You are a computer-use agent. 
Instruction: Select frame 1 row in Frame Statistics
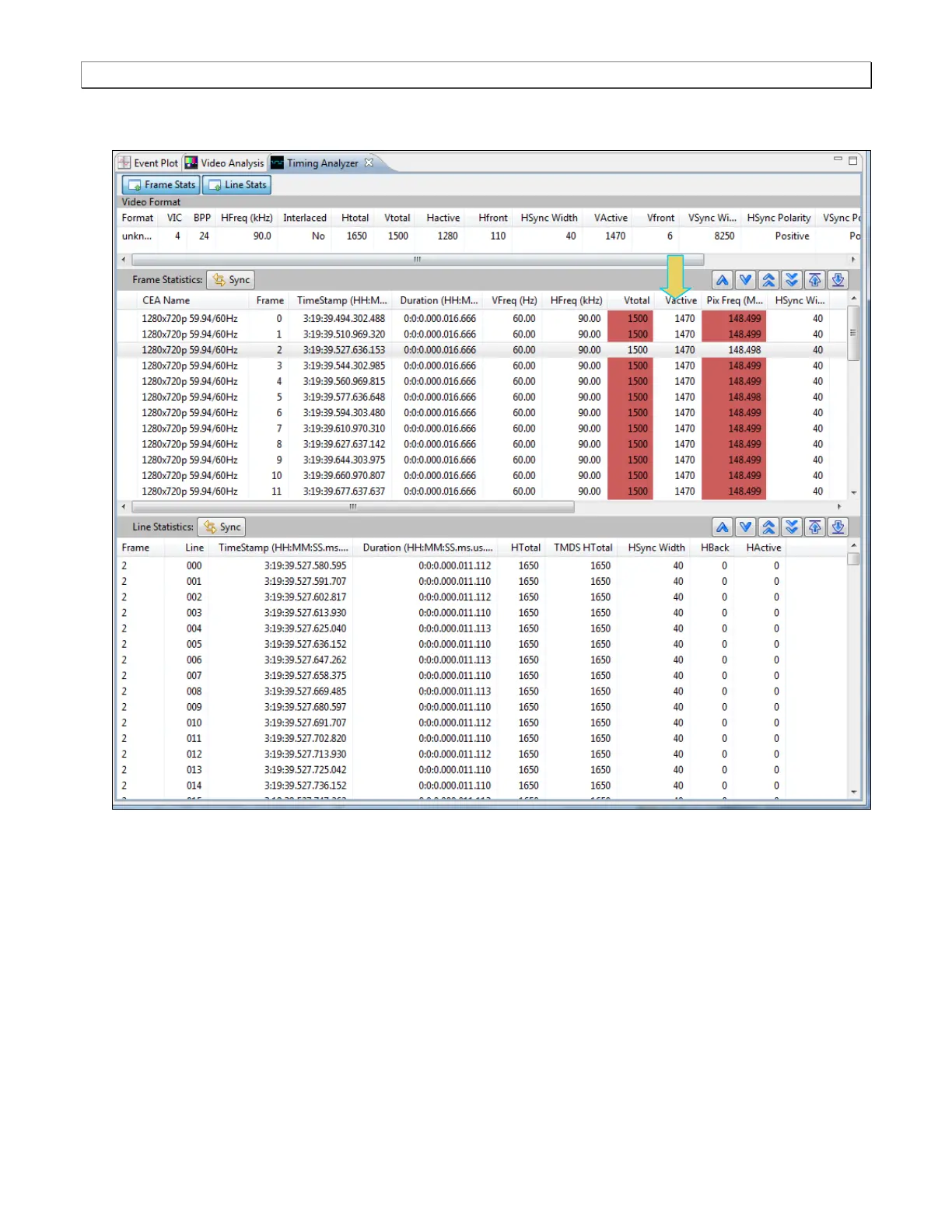click(481, 334)
